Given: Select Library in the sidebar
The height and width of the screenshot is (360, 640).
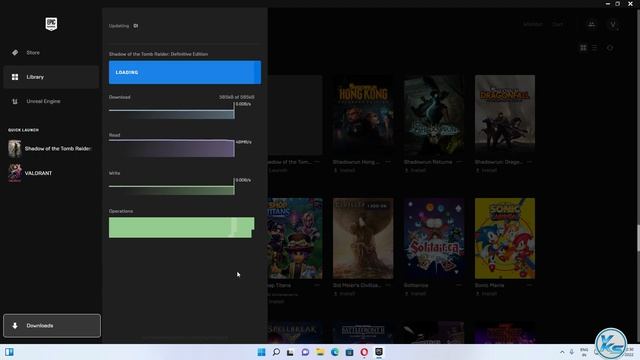Looking at the screenshot, I should pos(51,77).
